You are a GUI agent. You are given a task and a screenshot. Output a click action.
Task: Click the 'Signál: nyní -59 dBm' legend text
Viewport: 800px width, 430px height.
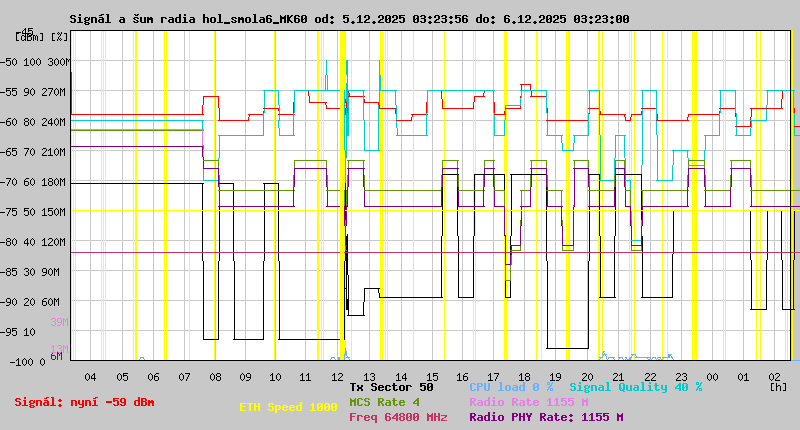click(85, 402)
